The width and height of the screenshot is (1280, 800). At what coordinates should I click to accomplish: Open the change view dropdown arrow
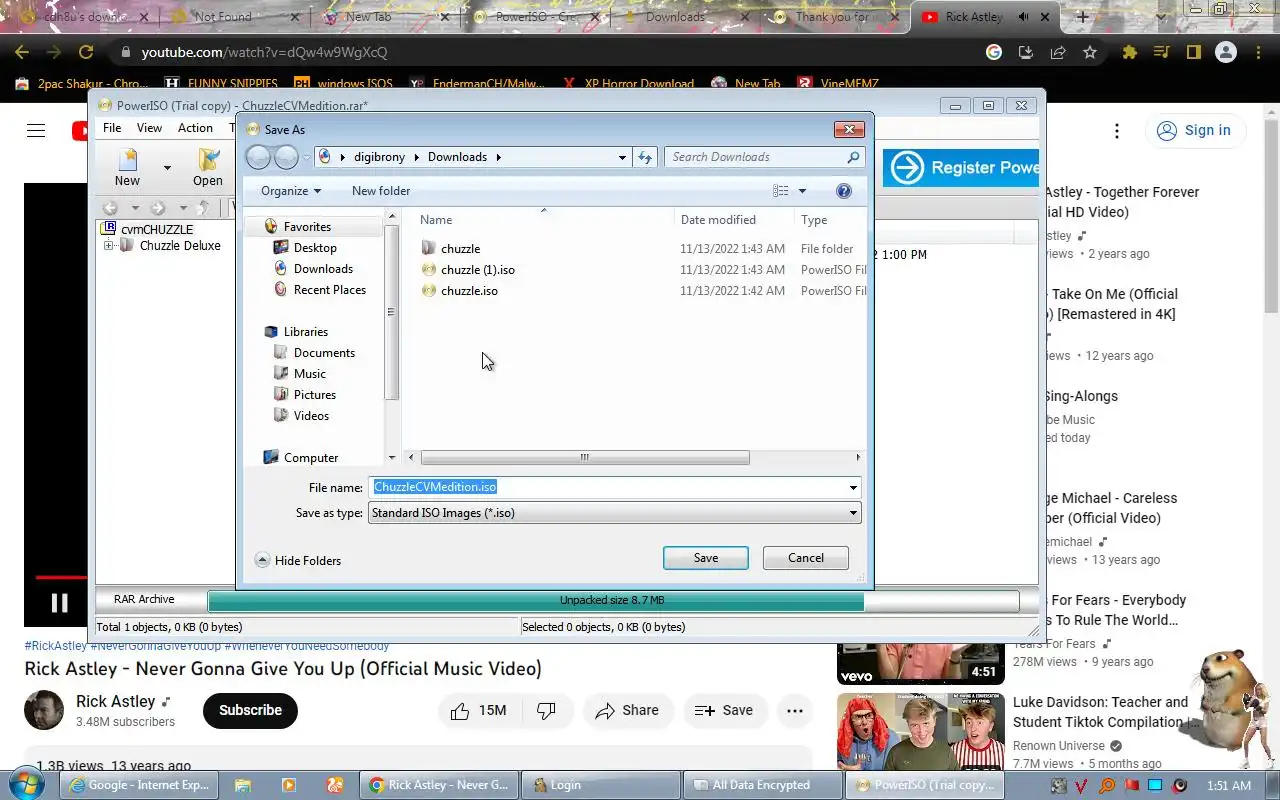(802, 191)
